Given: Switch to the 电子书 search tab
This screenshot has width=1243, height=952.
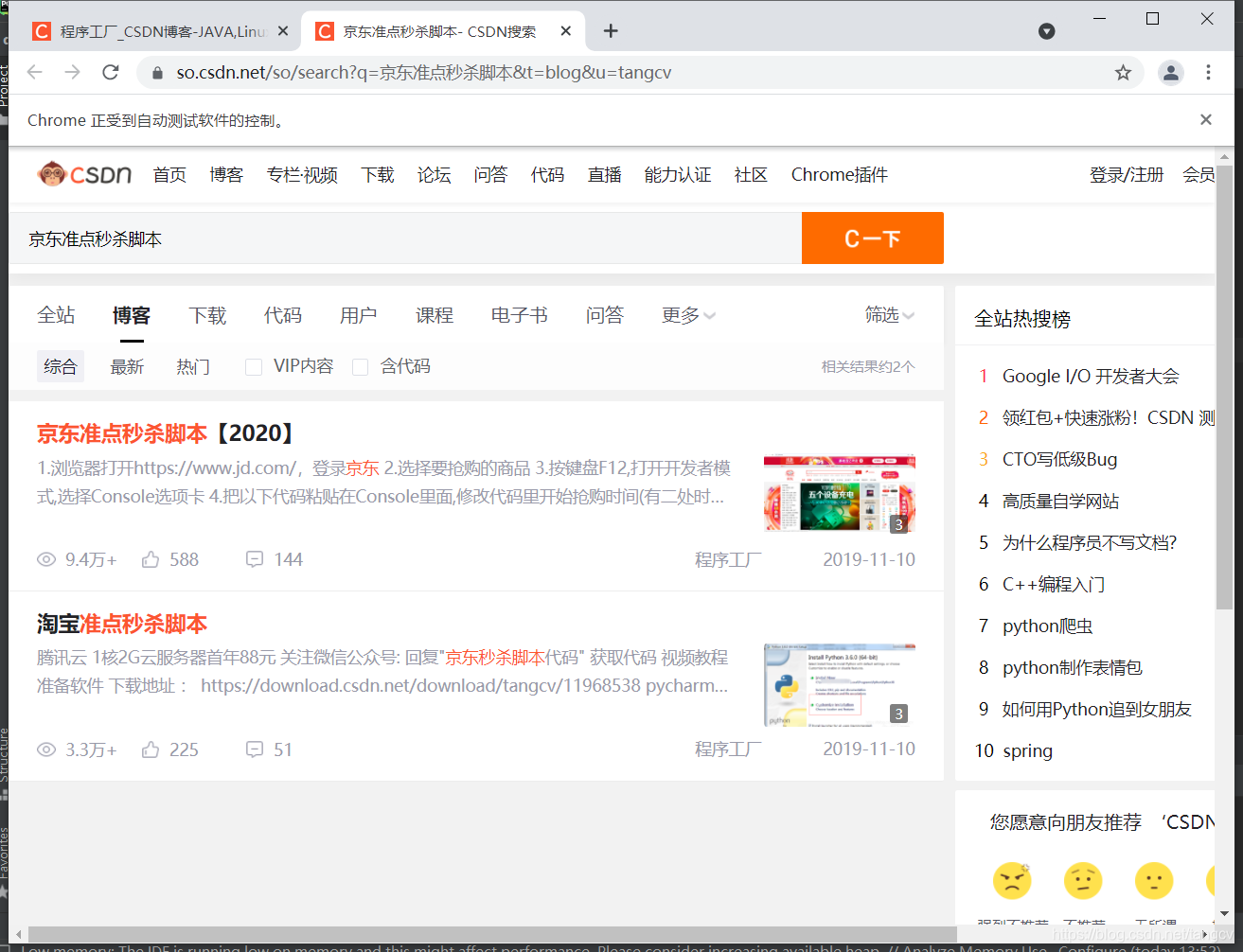Looking at the screenshot, I should 520,315.
